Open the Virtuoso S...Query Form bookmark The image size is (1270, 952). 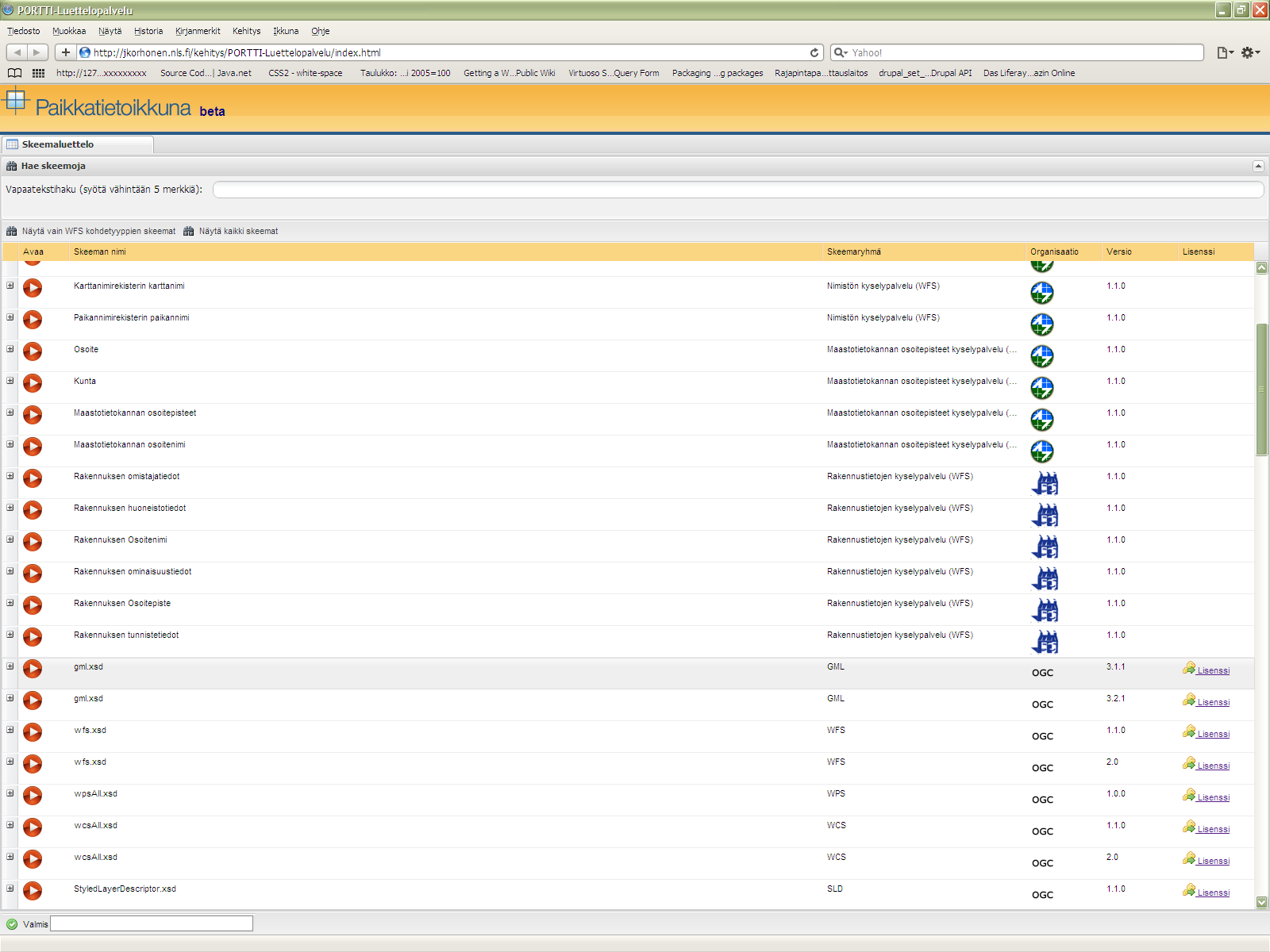(614, 73)
